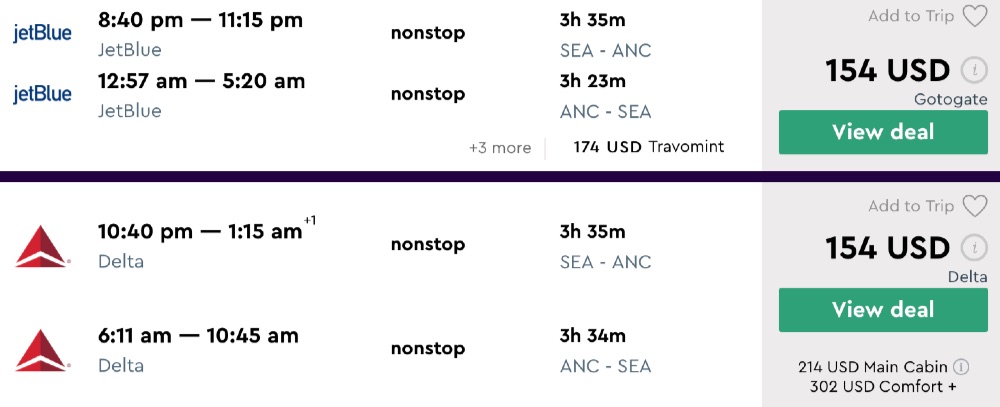
Task: Expand the +3 more providers list
Action: click(x=500, y=147)
